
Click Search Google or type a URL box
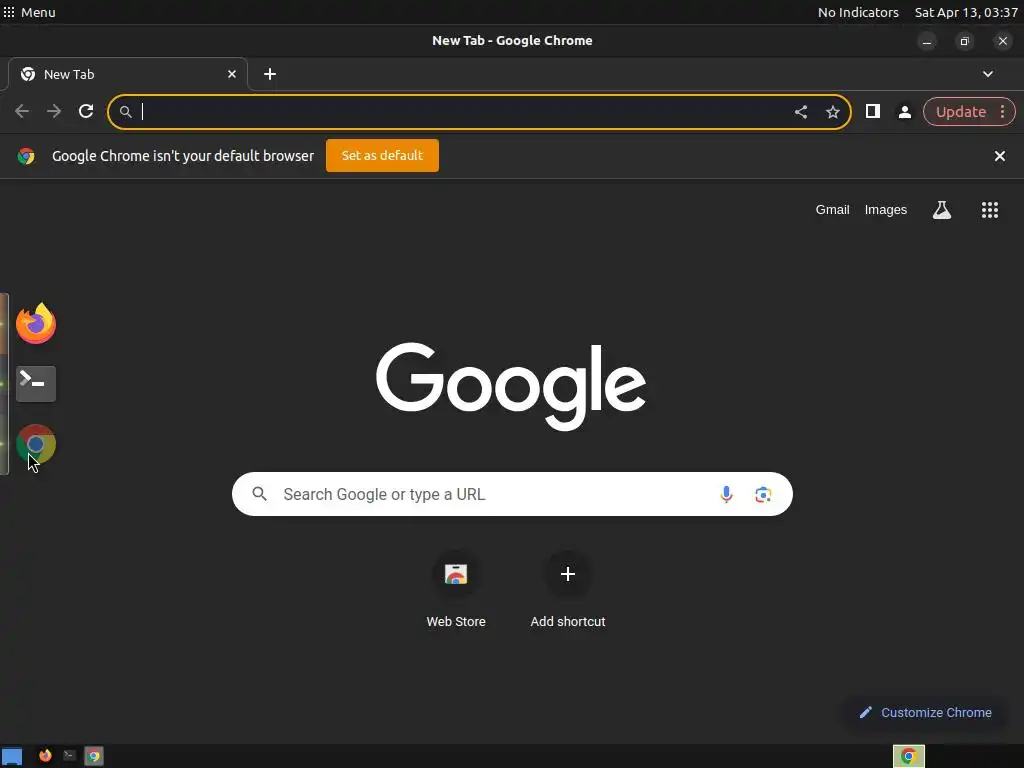(512, 494)
